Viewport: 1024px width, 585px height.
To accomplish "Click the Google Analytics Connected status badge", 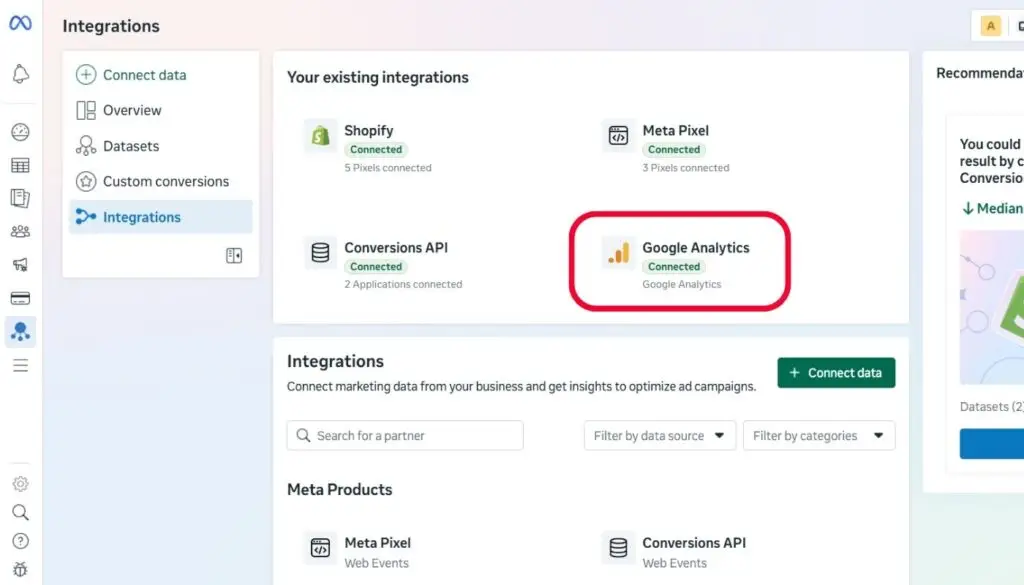I will coord(674,266).
